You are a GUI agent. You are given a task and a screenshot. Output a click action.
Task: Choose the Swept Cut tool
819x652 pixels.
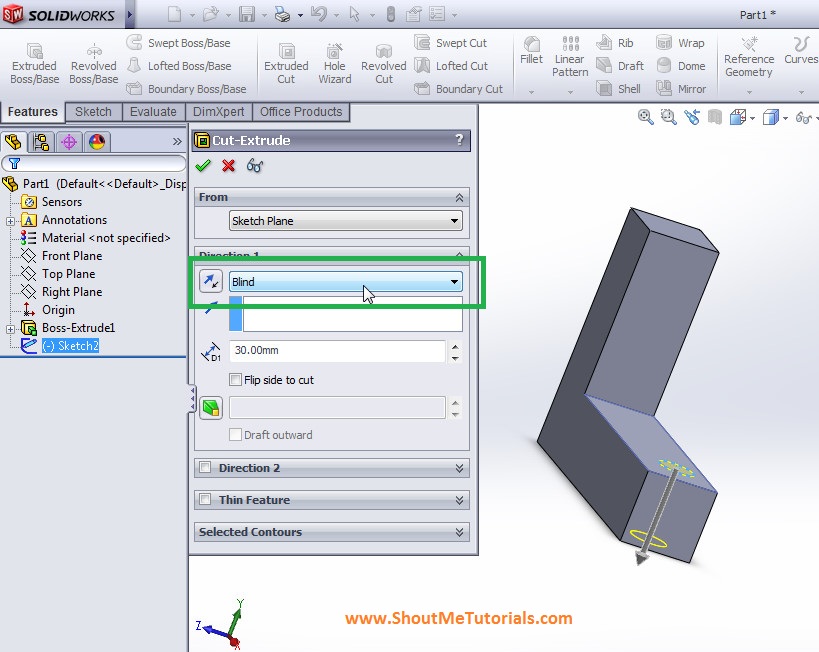point(450,43)
